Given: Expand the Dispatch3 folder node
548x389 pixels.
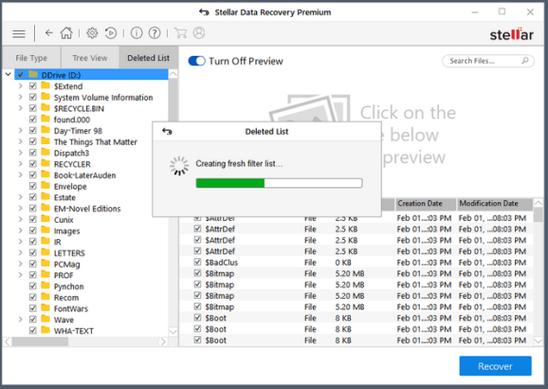Looking at the screenshot, I should pyautogui.click(x=20, y=153).
